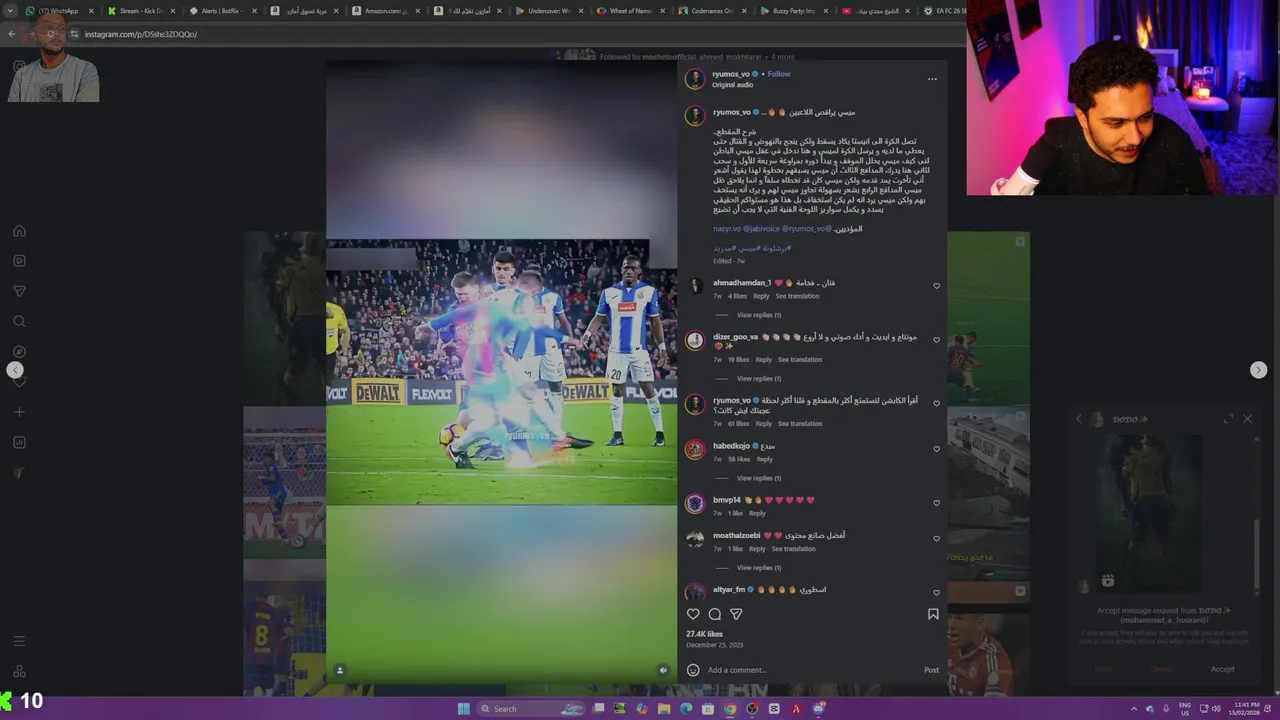This screenshot has height=720, width=1280.
Task: Reply to habedkojo's comment
Action: [764, 459]
